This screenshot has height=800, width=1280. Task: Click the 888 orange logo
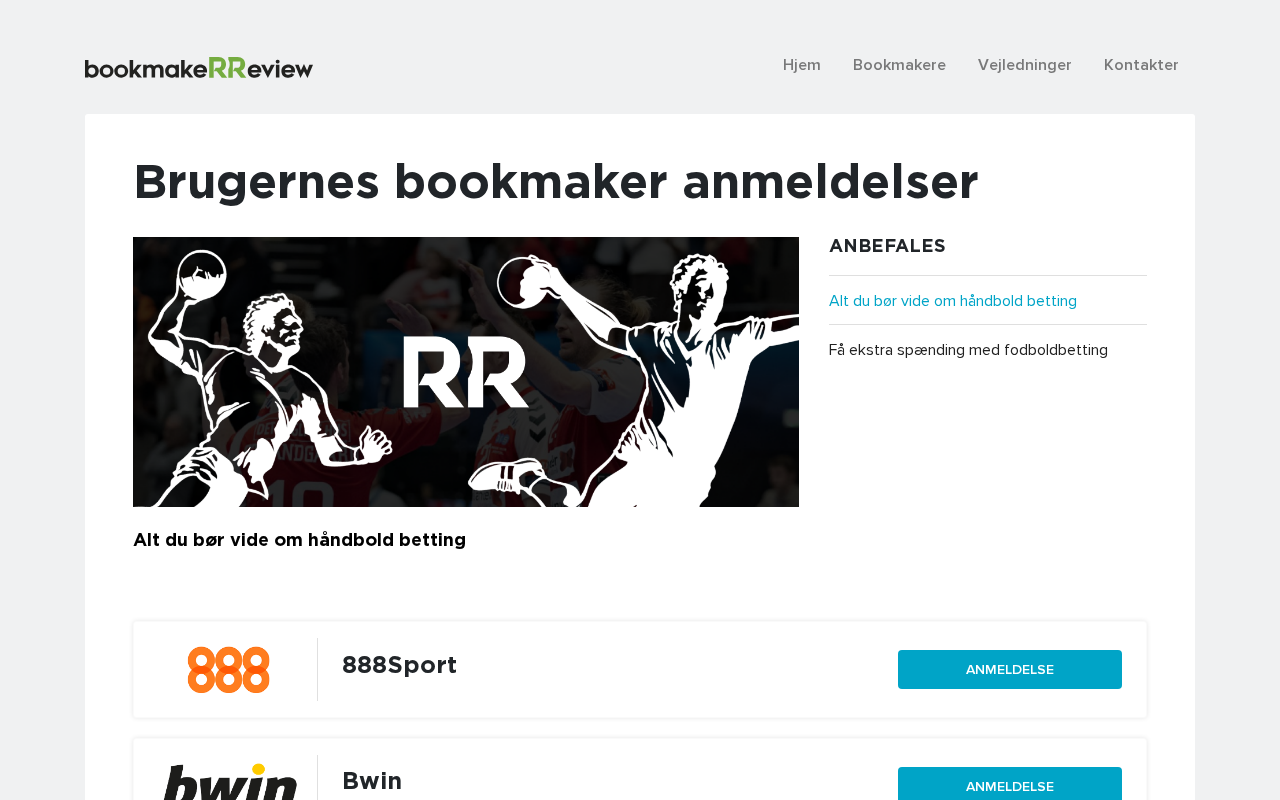click(228, 670)
